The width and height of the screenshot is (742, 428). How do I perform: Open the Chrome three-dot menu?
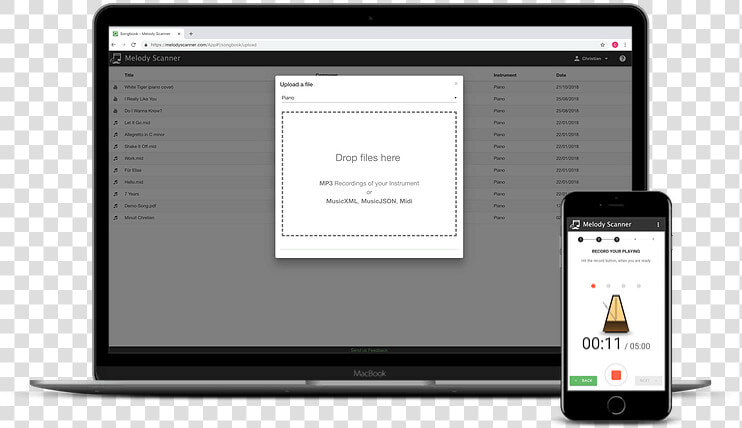[x=625, y=45]
